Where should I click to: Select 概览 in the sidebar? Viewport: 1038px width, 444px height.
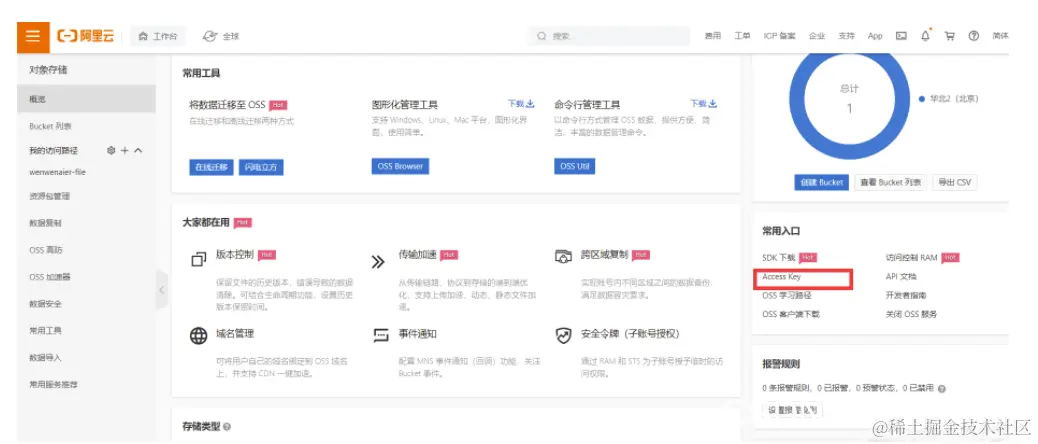point(86,99)
